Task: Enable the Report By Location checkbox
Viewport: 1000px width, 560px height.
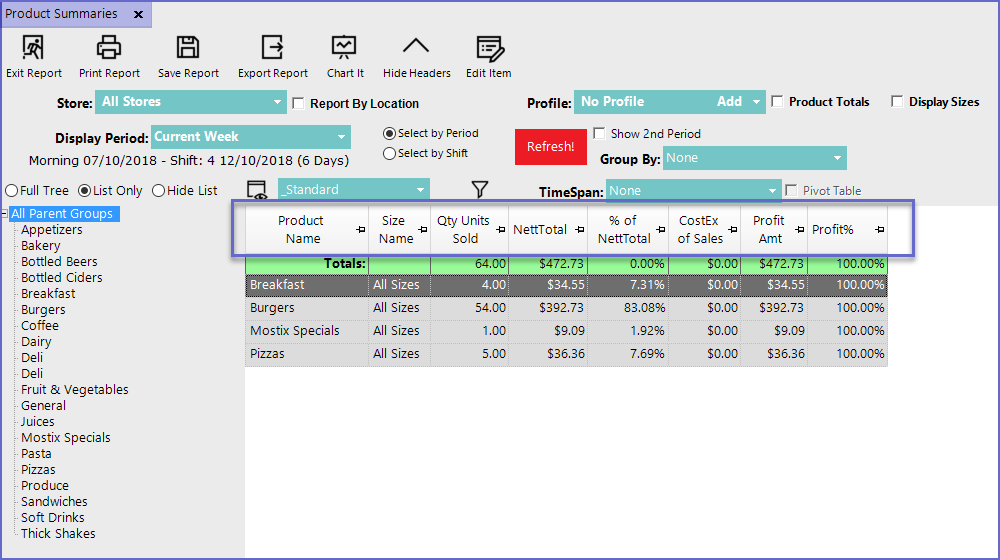Action: pyautogui.click(x=298, y=103)
